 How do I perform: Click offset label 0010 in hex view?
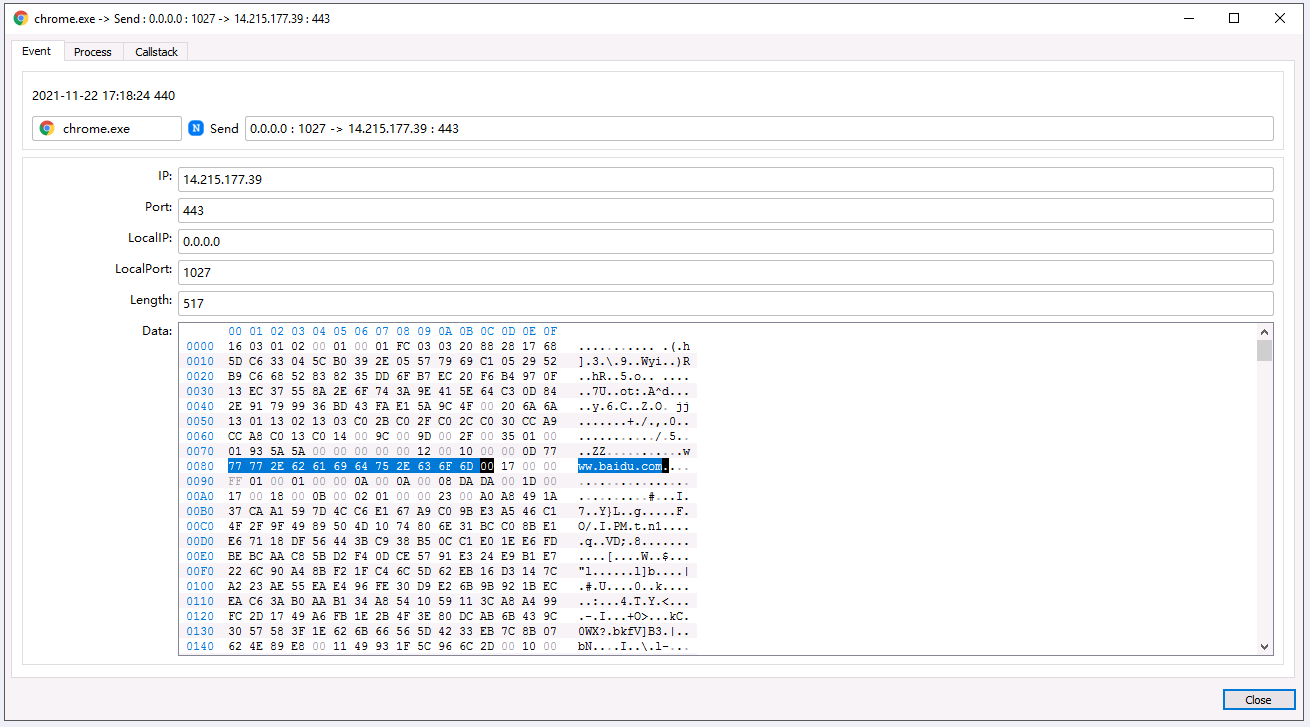(x=200, y=361)
